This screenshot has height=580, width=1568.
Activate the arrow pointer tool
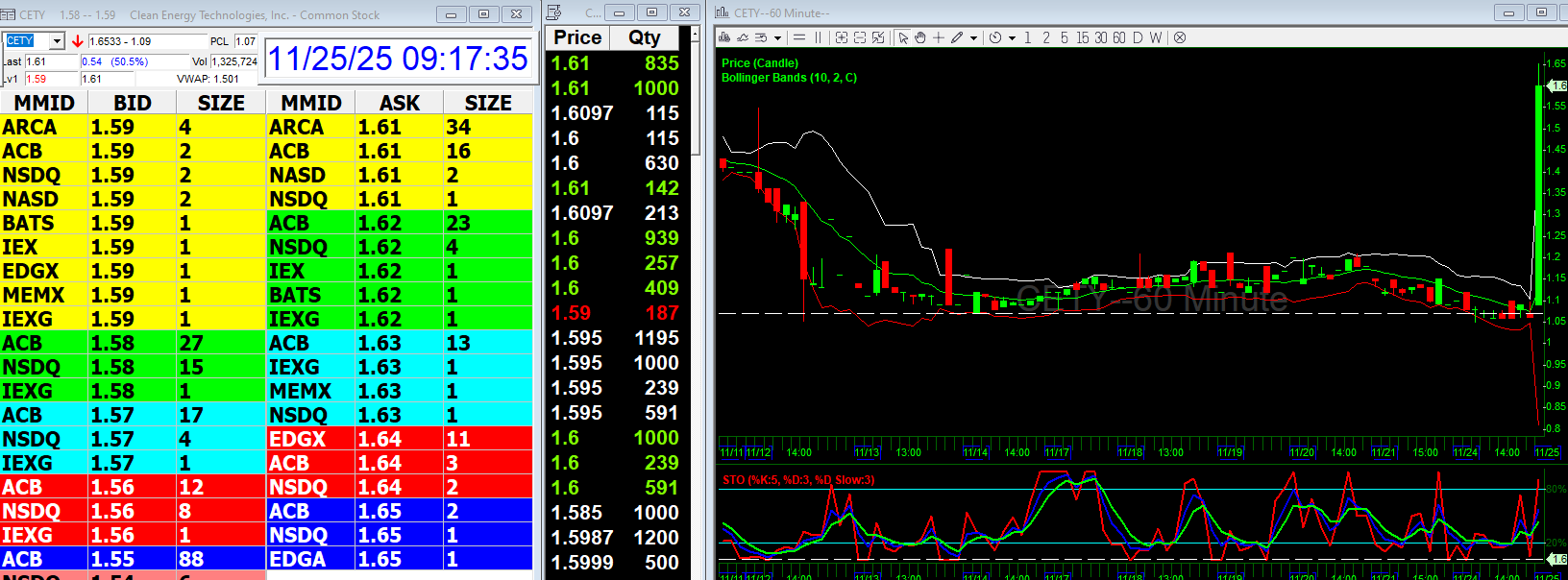tap(903, 37)
